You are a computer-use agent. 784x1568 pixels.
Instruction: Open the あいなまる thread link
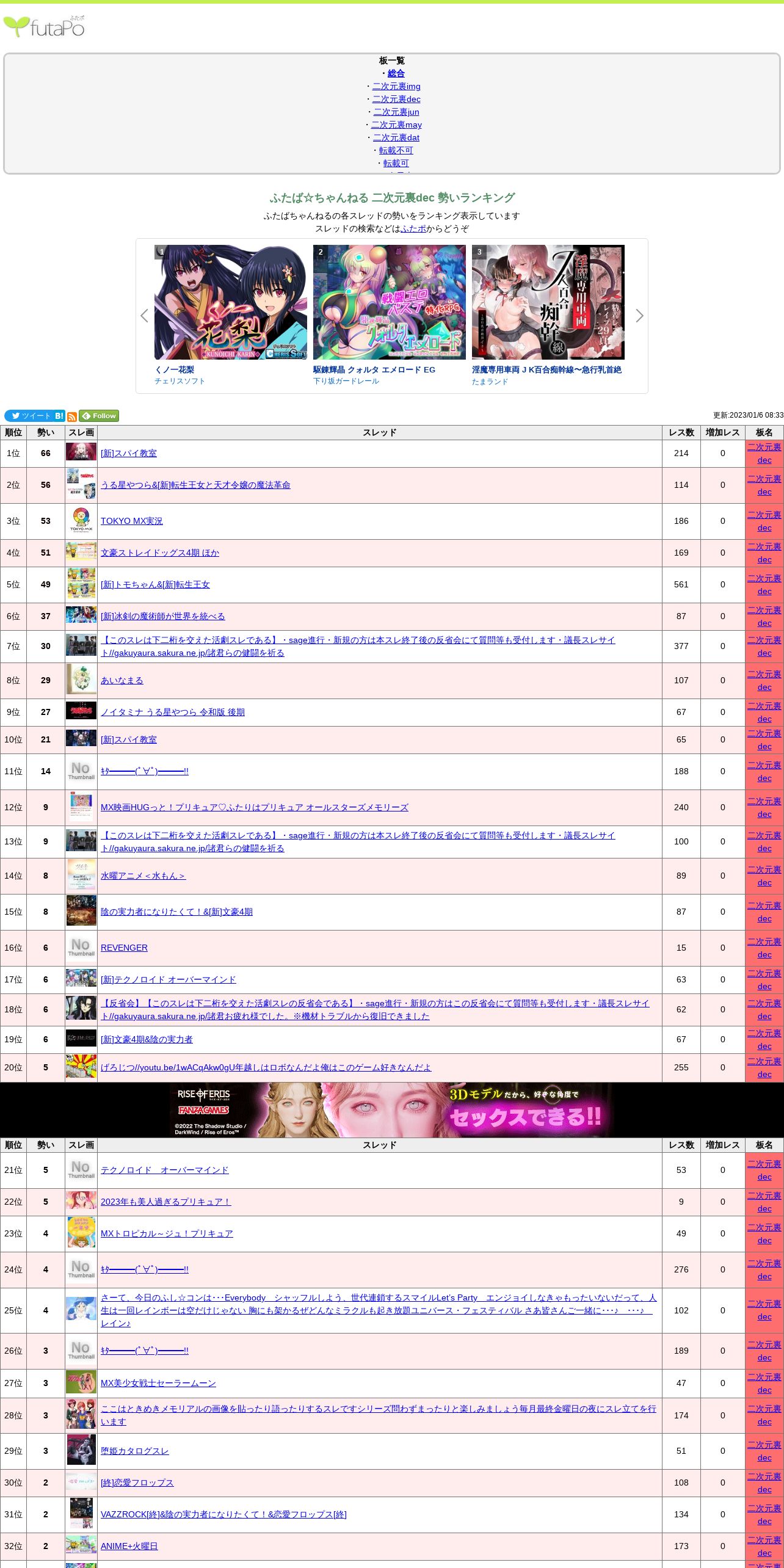(122, 680)
